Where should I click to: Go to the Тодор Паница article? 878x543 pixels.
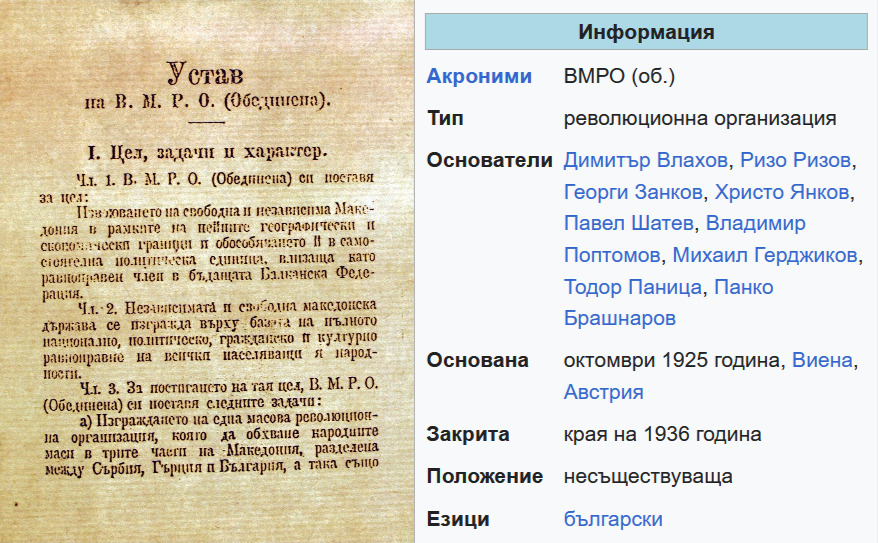pos(633,287)
